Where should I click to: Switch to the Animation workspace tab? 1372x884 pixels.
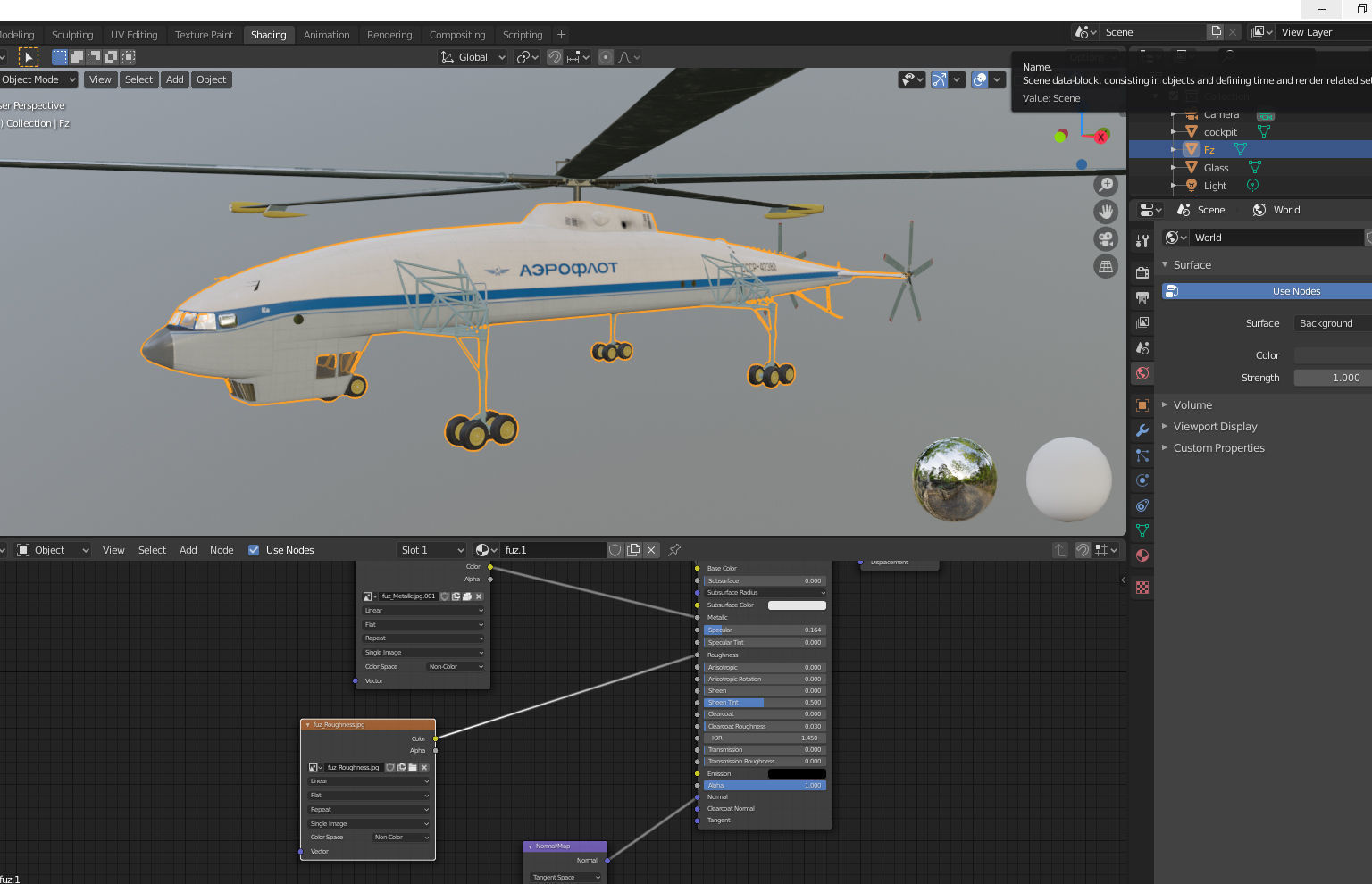pos(326,35)
